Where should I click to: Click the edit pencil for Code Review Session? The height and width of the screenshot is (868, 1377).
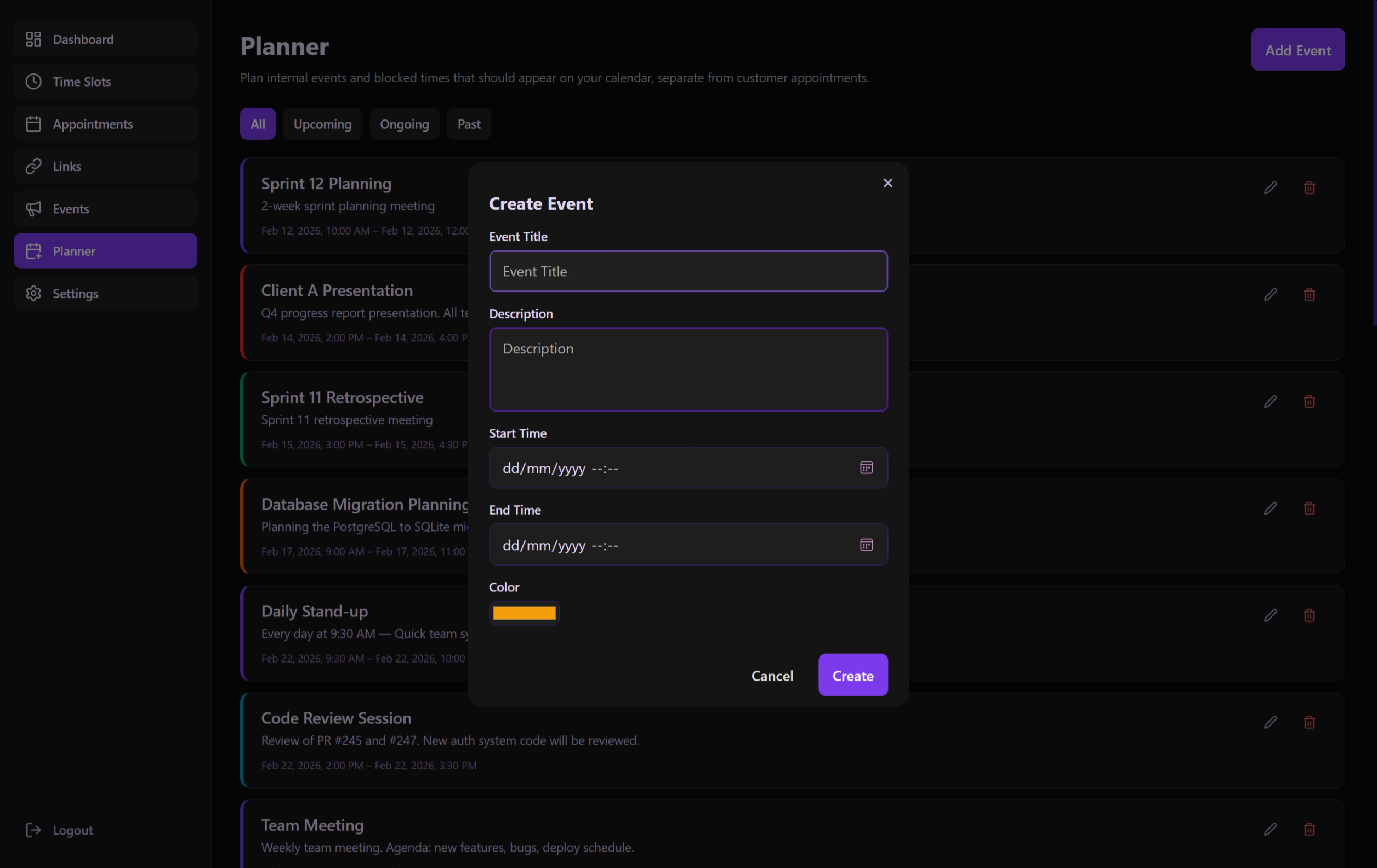(x=1271, y=722)
